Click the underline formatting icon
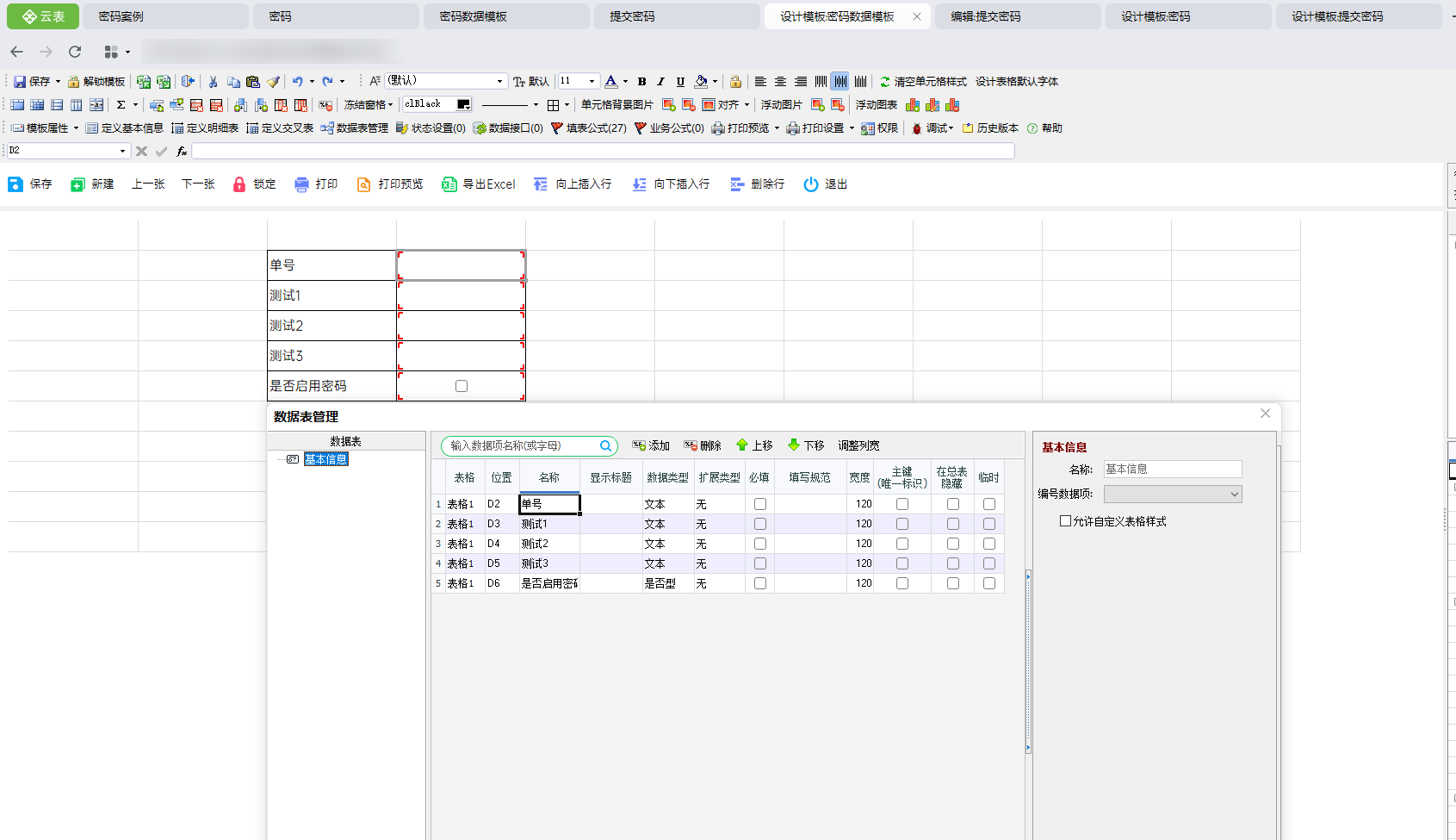 680,82
